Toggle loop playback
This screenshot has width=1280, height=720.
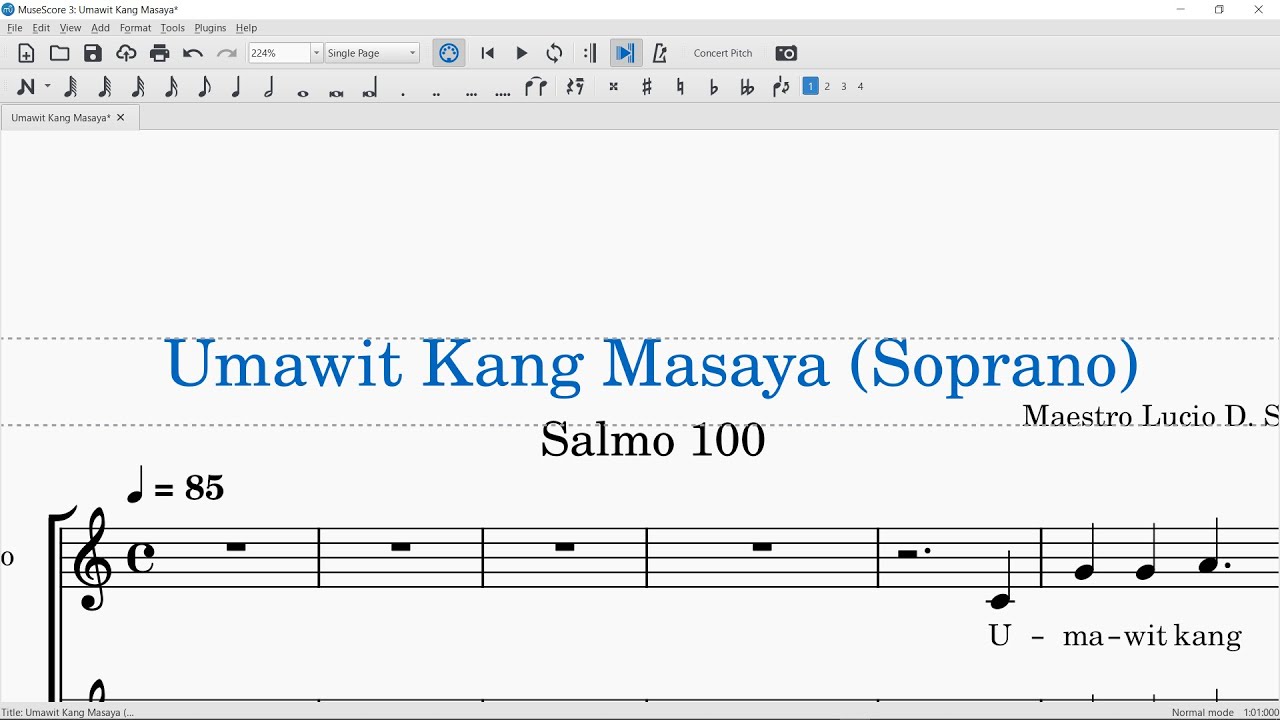pyautogui.click(x=555, y=53)
